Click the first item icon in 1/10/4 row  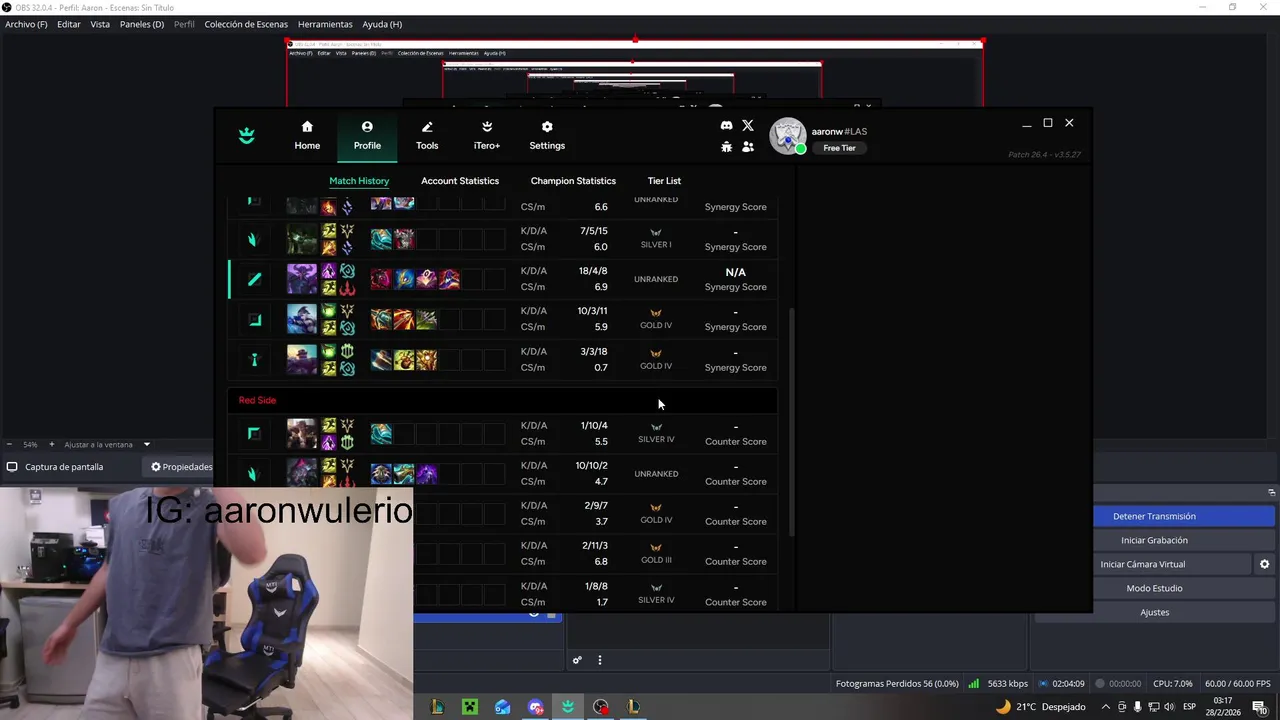click(x=381, y=433)
